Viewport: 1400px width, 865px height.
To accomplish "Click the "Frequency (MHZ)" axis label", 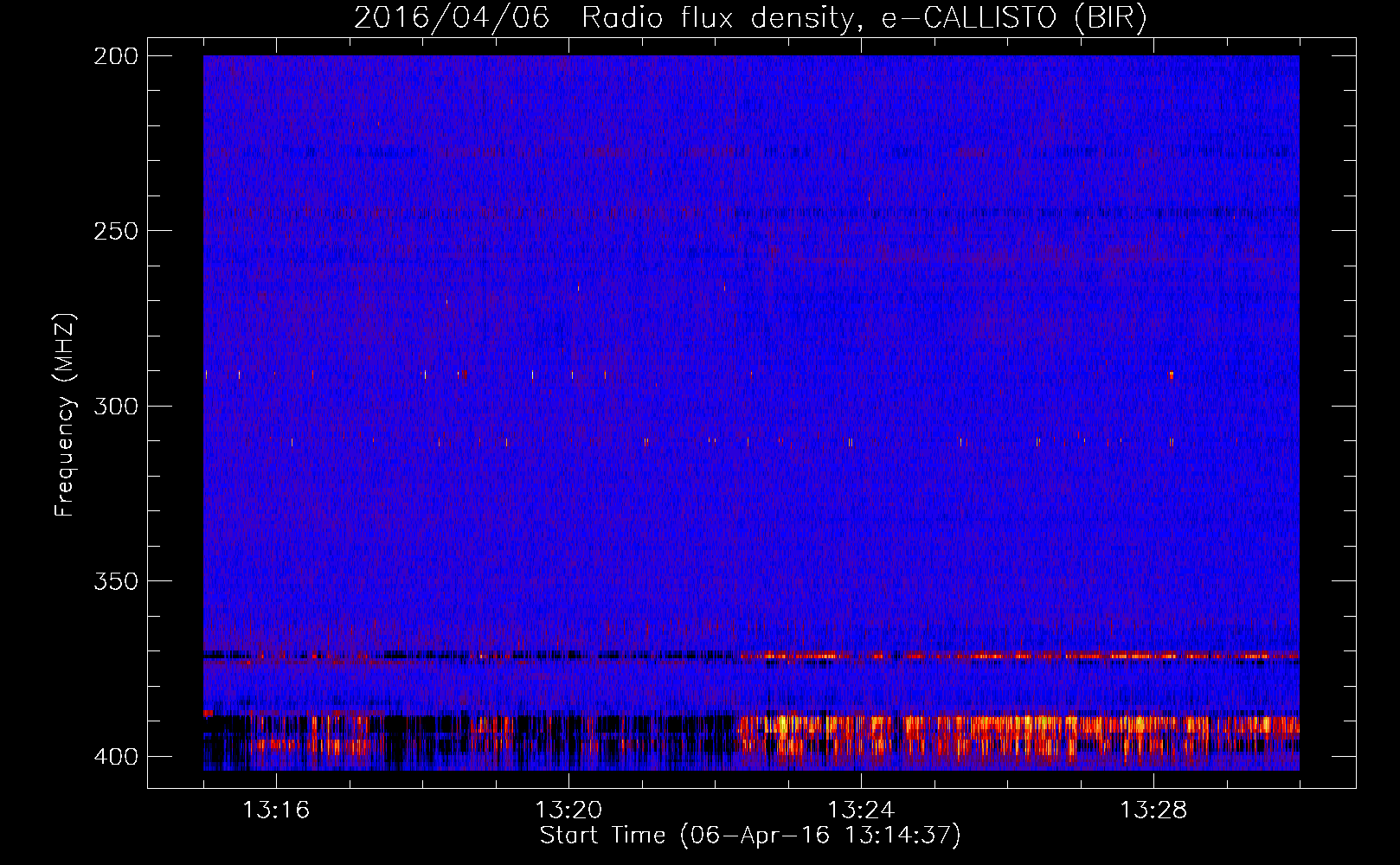I will [x=65, y=414].
